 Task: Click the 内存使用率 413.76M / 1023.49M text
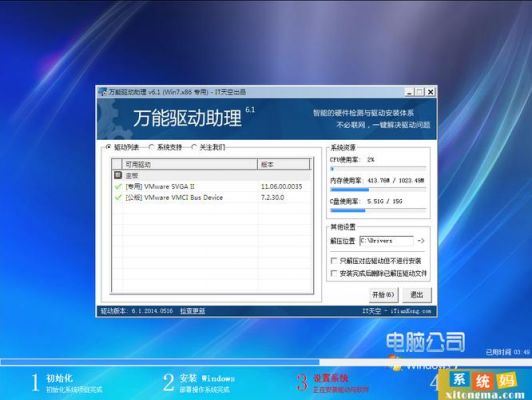tap(377, 180)
